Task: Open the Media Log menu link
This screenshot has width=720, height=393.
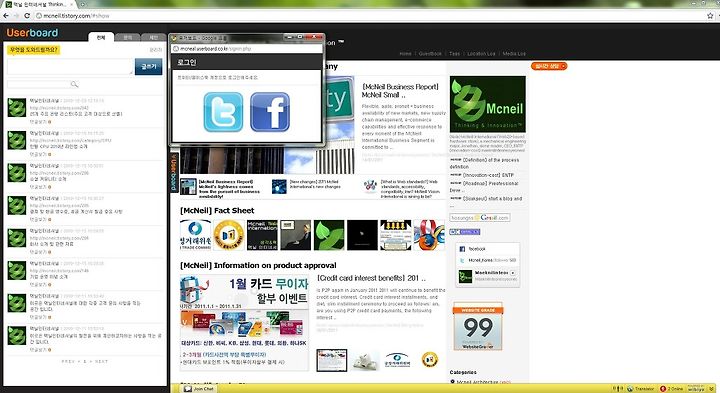Action: point(514,54)
